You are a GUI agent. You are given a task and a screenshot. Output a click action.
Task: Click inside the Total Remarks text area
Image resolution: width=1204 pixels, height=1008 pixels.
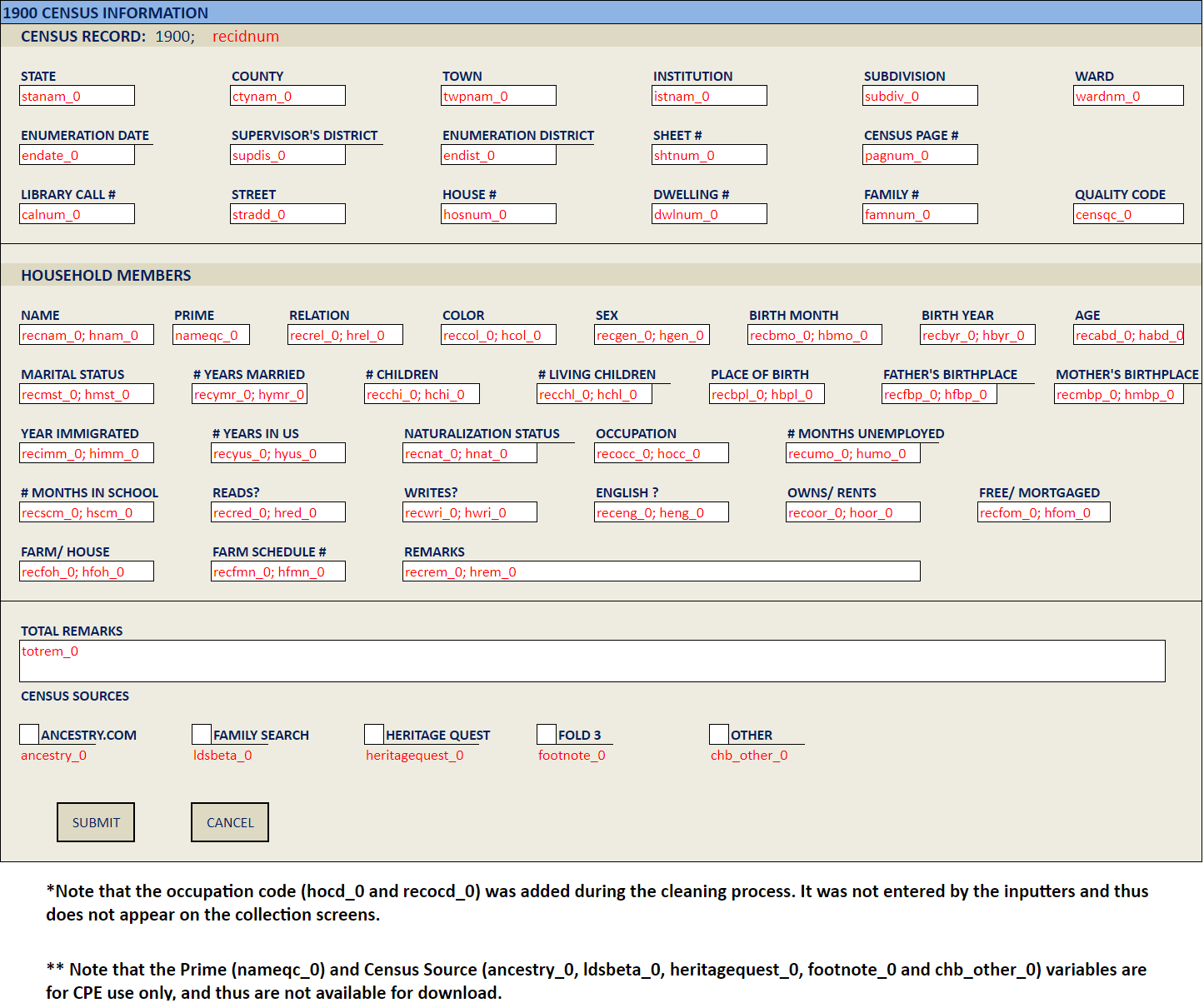click(x=592, y=661)
